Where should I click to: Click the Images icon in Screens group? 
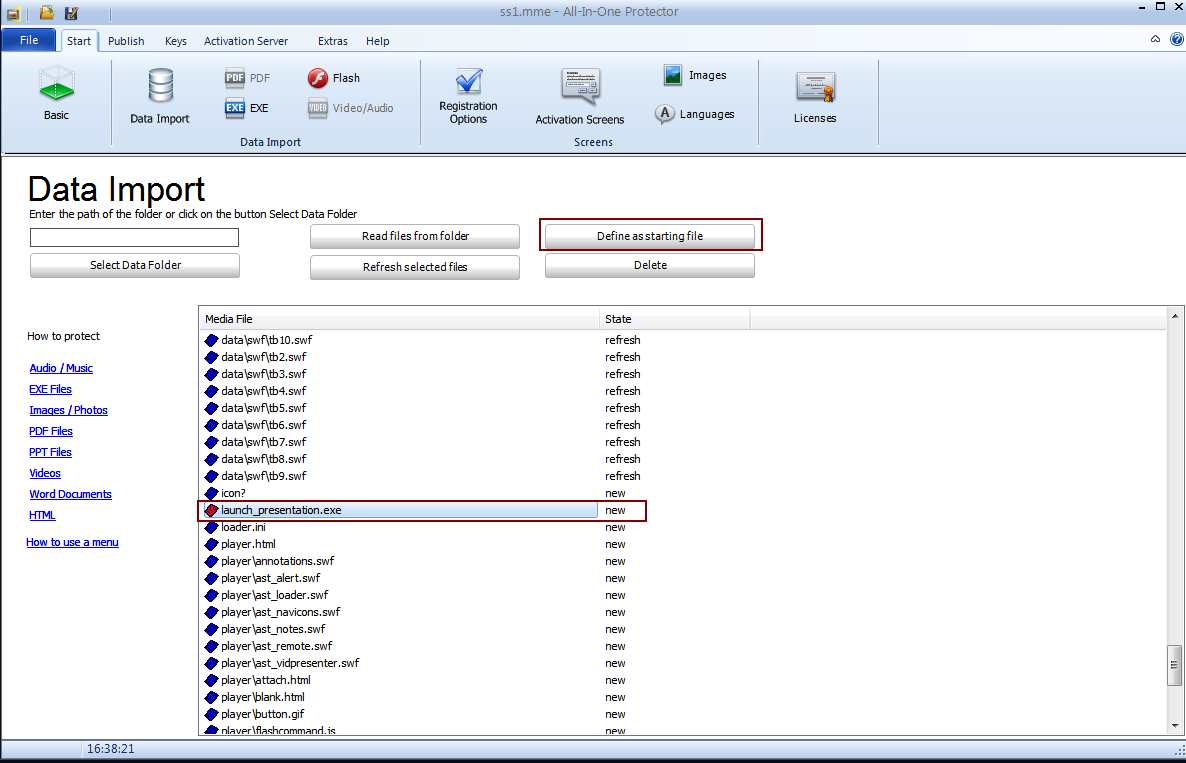click(675, 76)
